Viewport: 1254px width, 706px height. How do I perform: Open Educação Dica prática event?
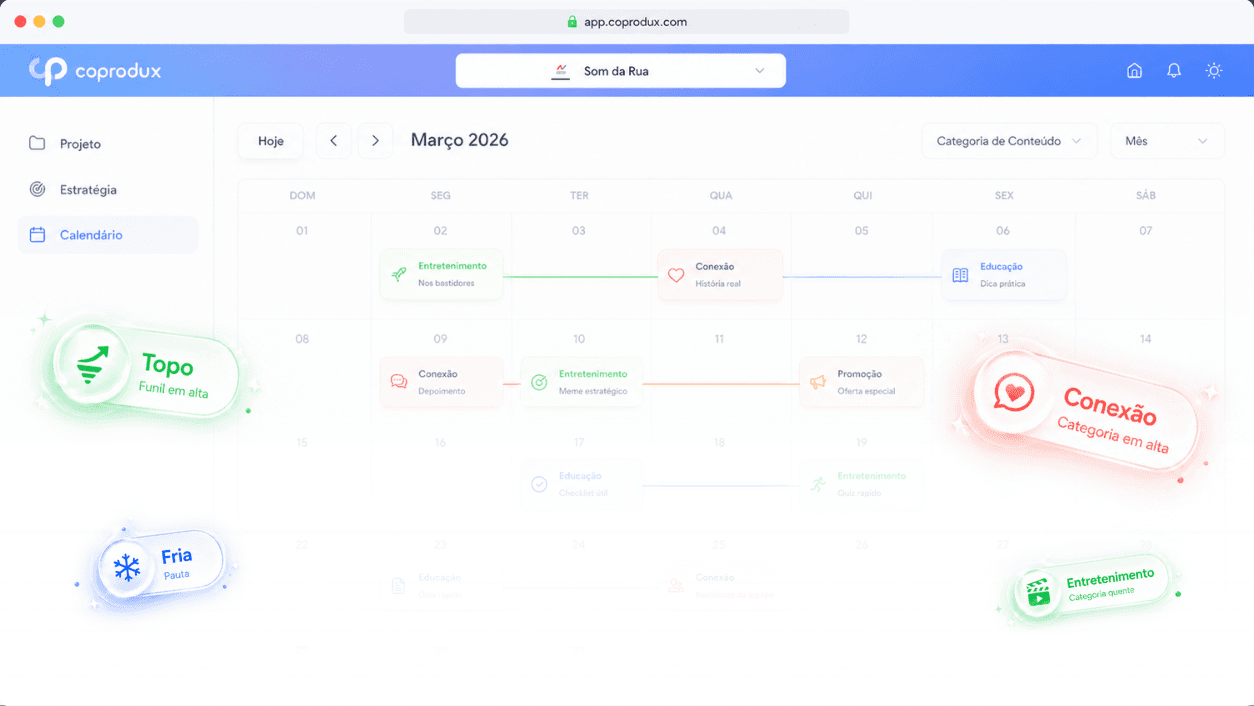point(1003,274)
